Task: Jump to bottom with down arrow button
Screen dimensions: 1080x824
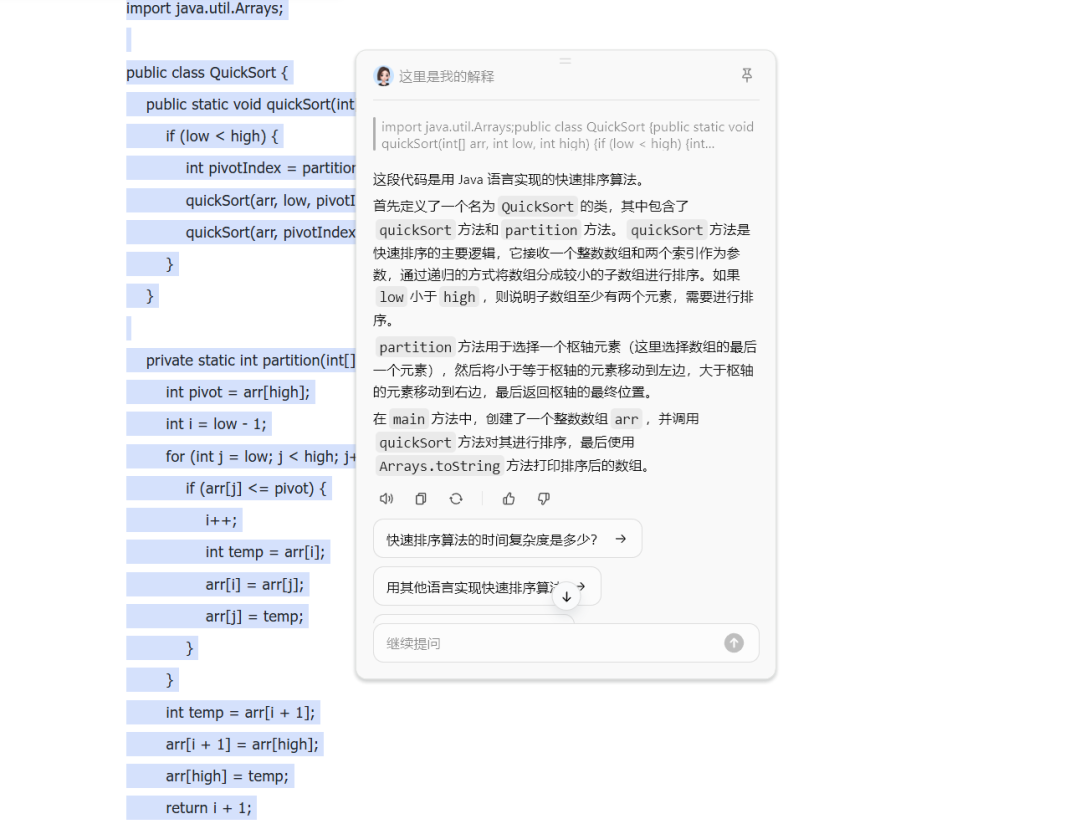Action: click(567, 597)
